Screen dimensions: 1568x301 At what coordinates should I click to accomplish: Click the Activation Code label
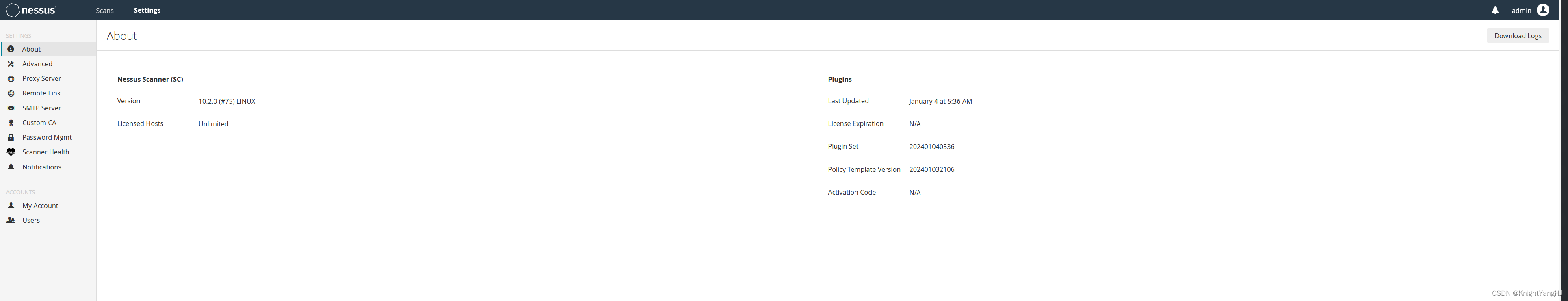[851, 192]
